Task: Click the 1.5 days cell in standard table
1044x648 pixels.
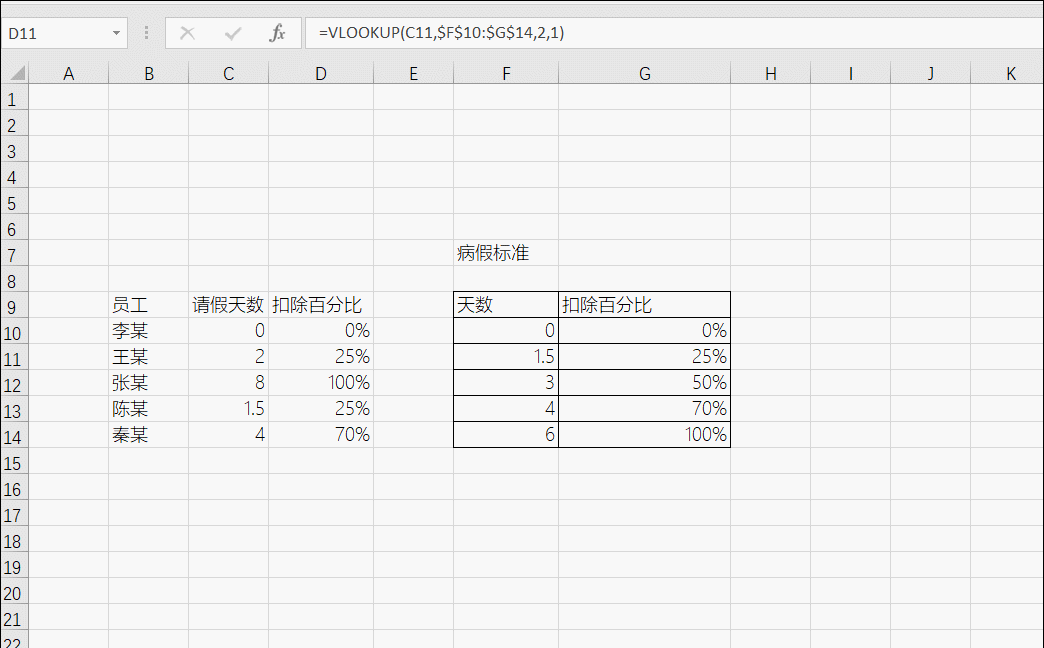Action: [x=506, y=357]
